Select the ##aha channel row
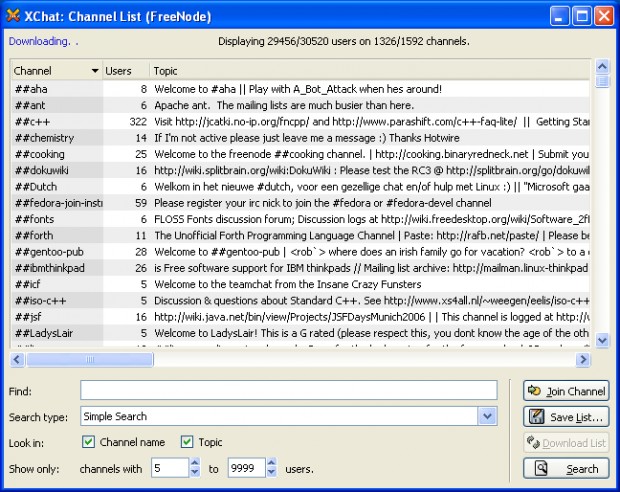This screenshot has width=620, height=492. [301, 89]
